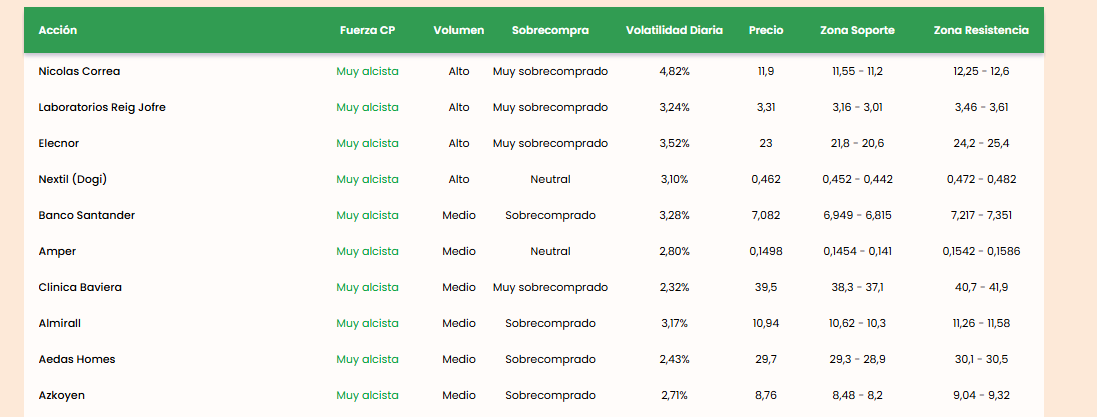This screenshot has height=417, width=1097.
Task: Click the Acción column header
Action: pyautogui.click(x=58, y=30)
